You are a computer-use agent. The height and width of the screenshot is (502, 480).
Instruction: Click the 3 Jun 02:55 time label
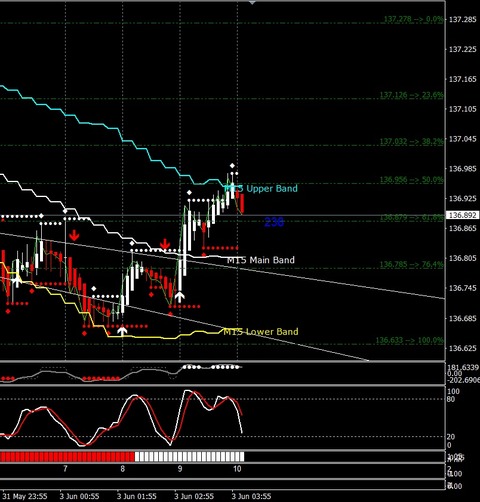(194, 496)
